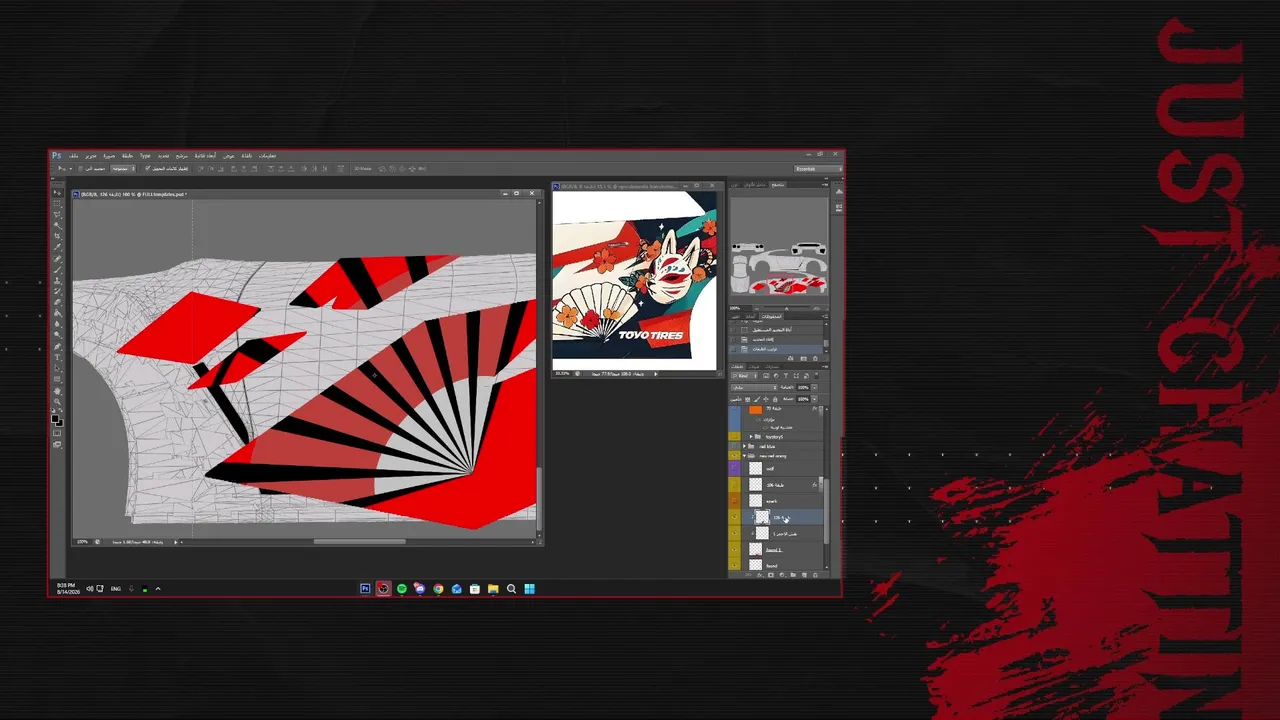
Task: Open Google Chrome from the taskbar
Action: tap(438, 589)
